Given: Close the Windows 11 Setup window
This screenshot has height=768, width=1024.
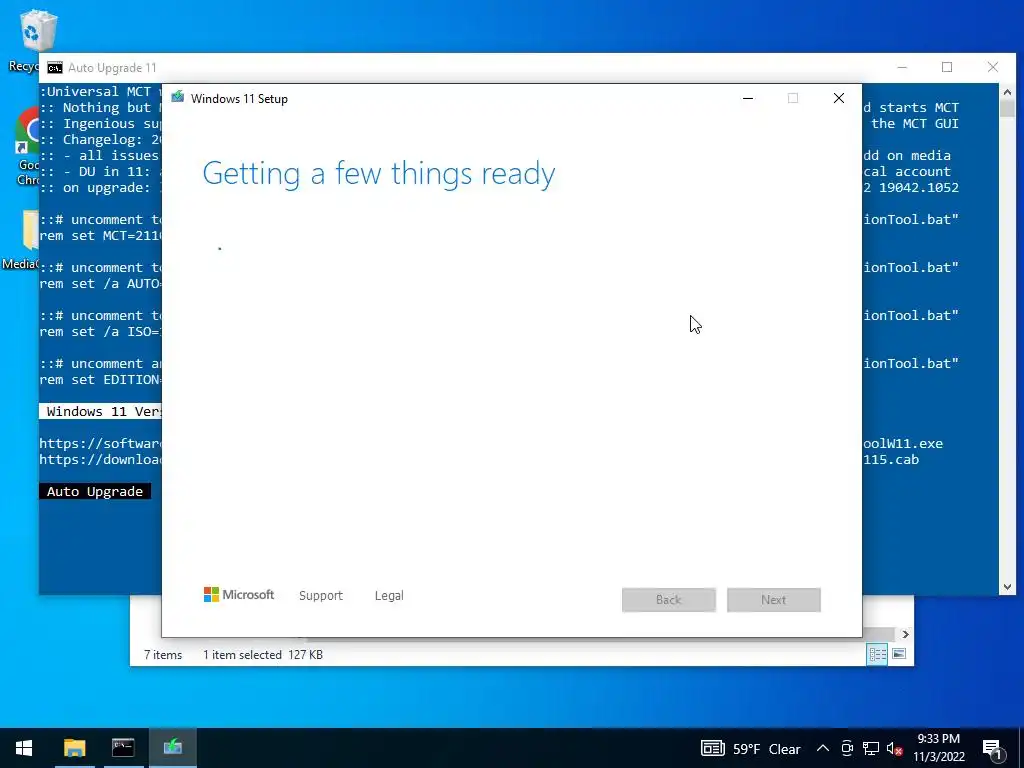Looking at the screenshot, I should [839, 98].
